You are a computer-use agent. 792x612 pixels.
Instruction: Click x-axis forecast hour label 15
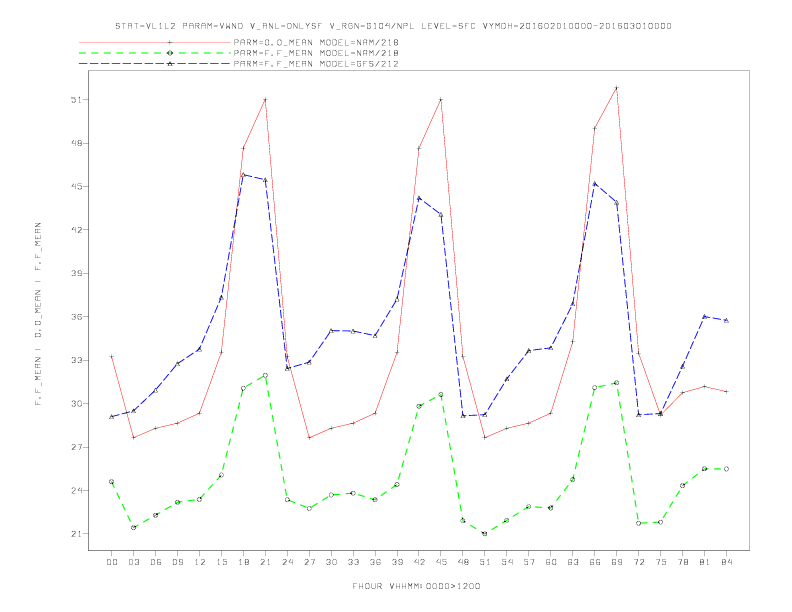[x=222, y=562]
